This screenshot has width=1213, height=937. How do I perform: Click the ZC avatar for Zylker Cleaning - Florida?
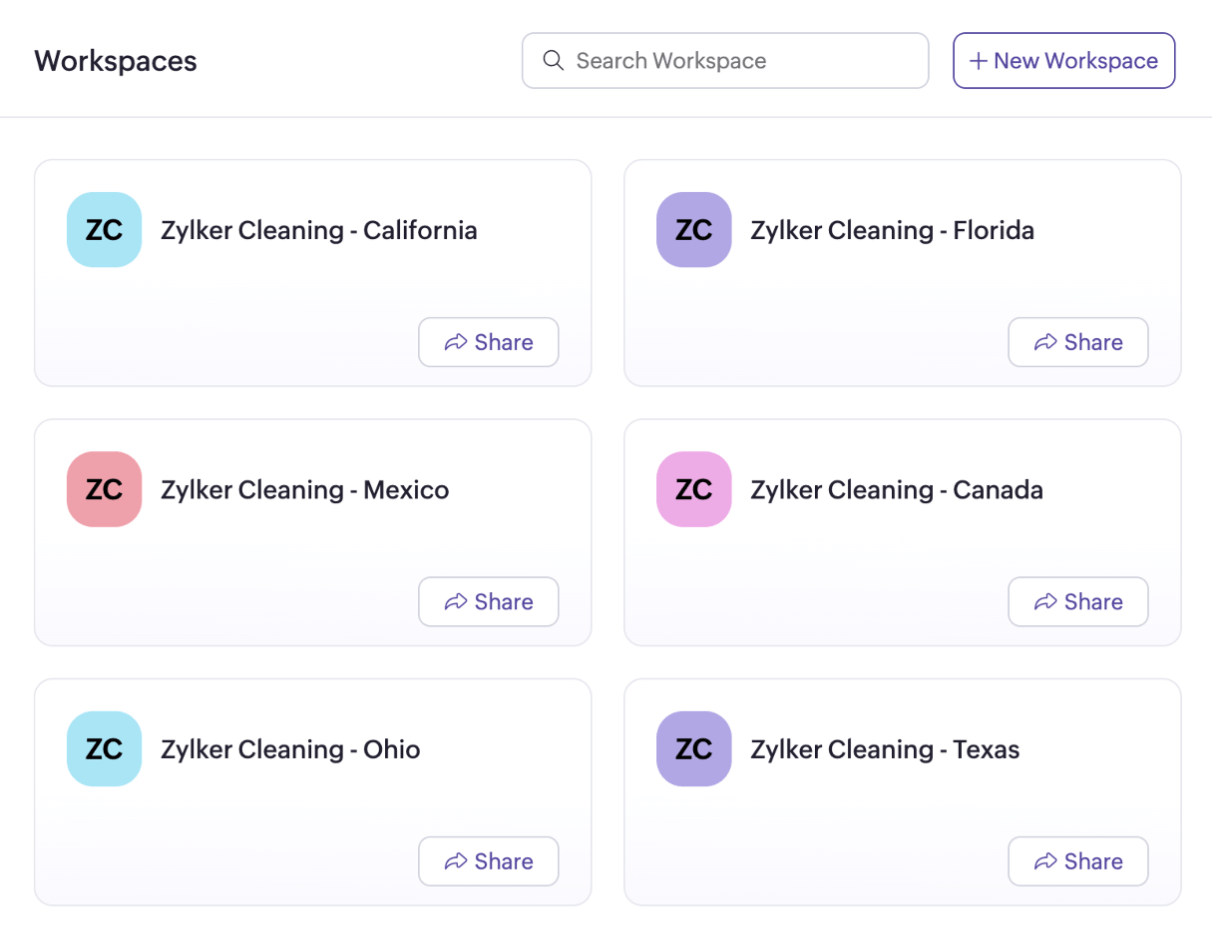694,229
